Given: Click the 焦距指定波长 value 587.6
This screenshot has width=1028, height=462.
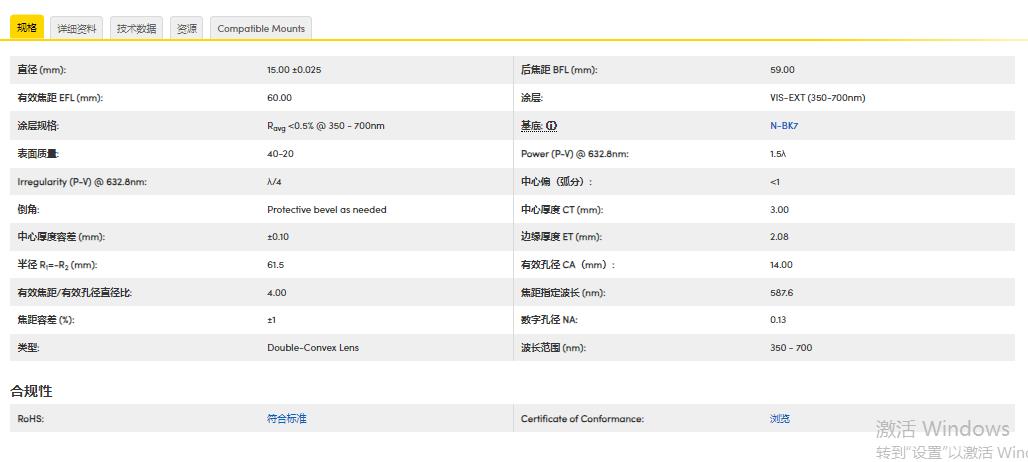Looking at the screenshot, I should [x=781, y=293].
